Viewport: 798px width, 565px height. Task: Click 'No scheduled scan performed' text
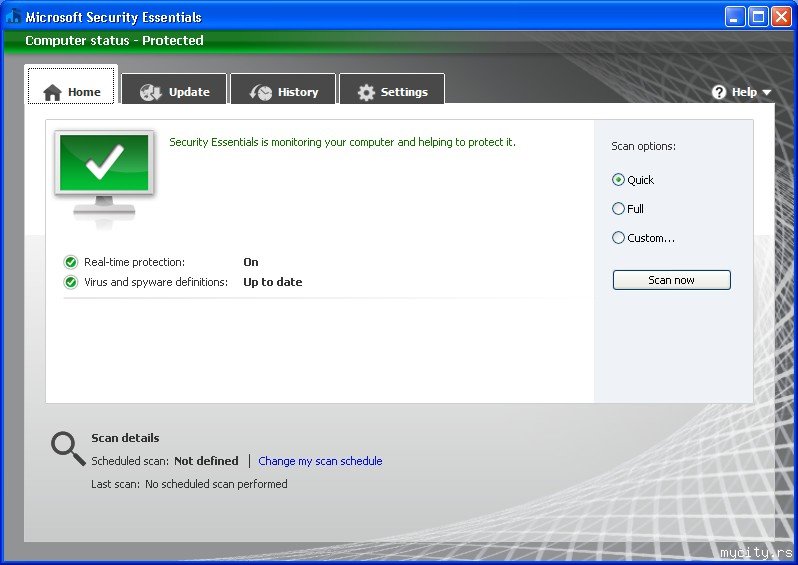click(x=216, y=484)
